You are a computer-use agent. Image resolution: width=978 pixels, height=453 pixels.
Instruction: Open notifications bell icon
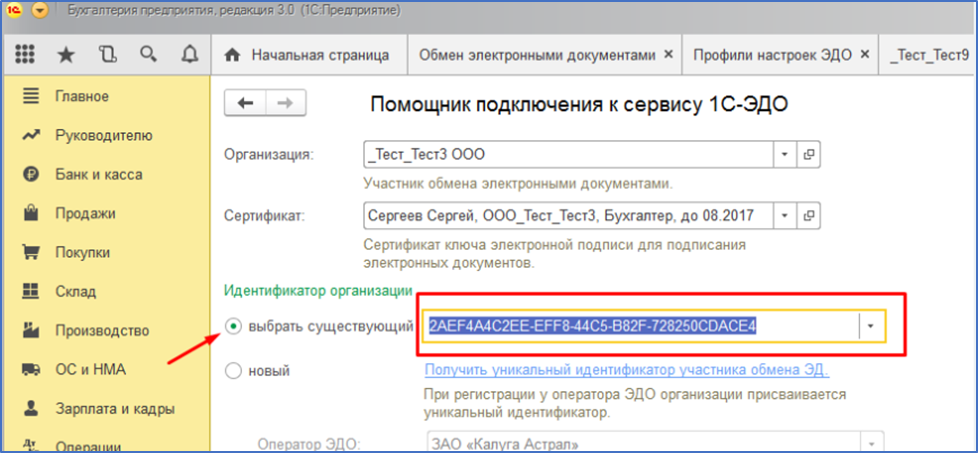pyautogui.click(x=189, y=55)
